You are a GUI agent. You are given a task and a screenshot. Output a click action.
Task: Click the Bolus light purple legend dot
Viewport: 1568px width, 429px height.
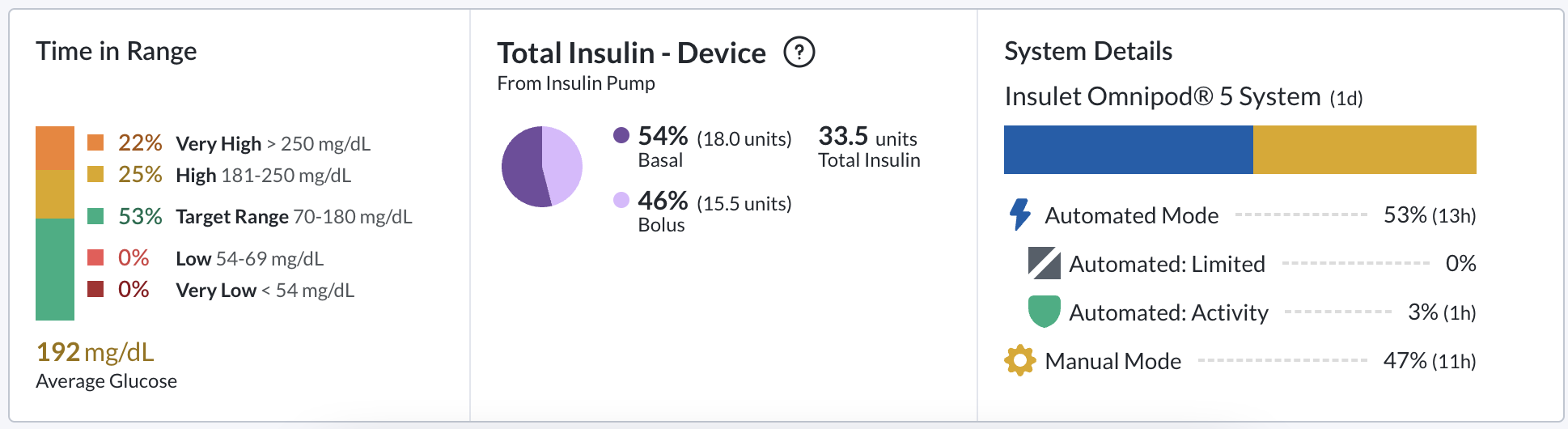coord(621,200)
